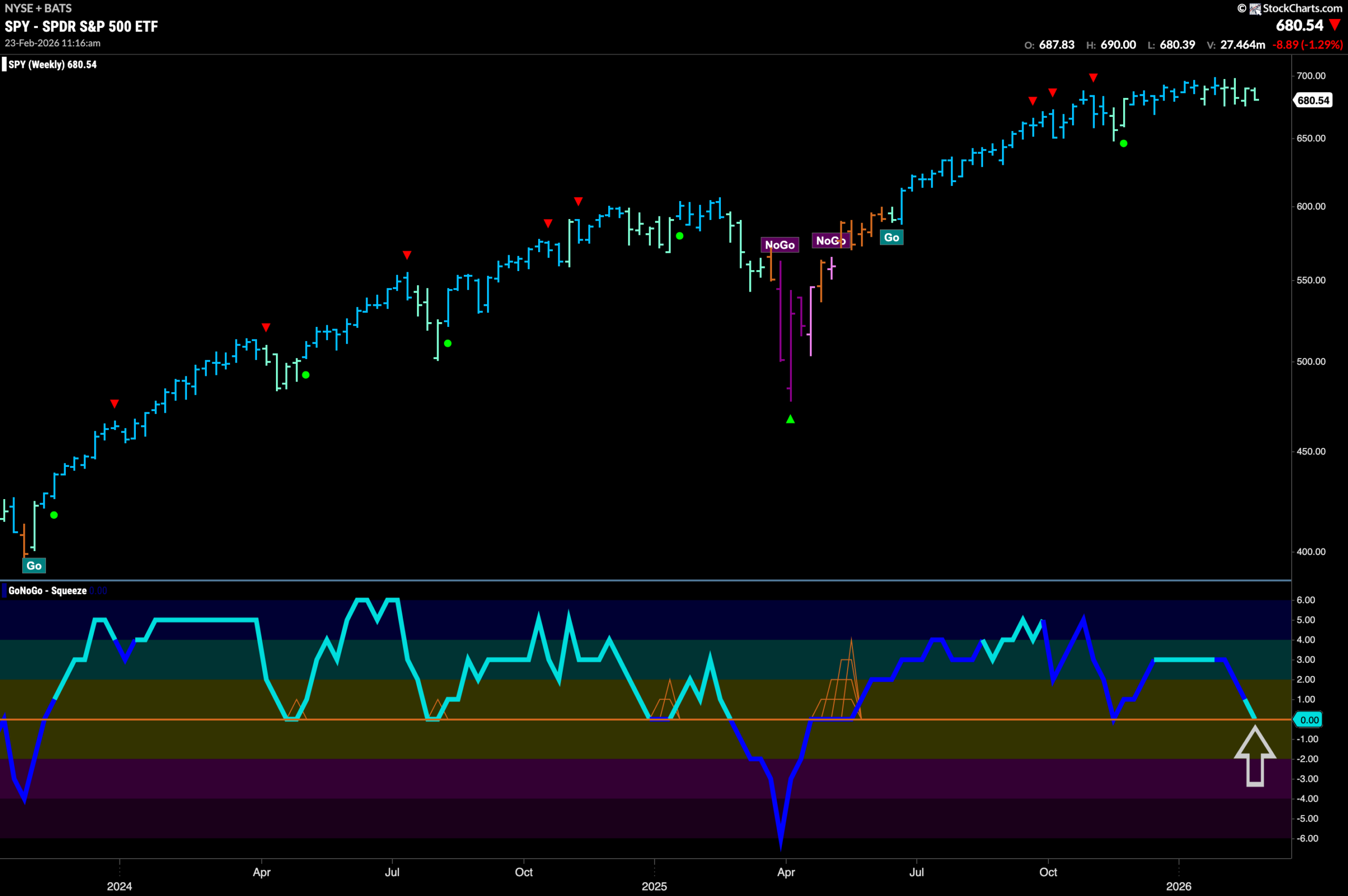Click the green dot below the July 2024 dip
Image resolution: width=1348 pixels, height=896 pixels.
pyautogui.click(x=448, y=343)
